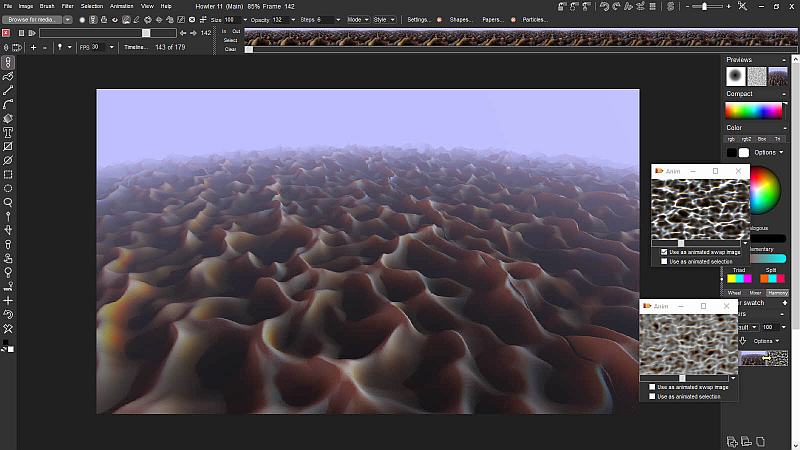Screen dimensions: 800x450
Task: Open the Filter menu
Action: pos(67,6)
